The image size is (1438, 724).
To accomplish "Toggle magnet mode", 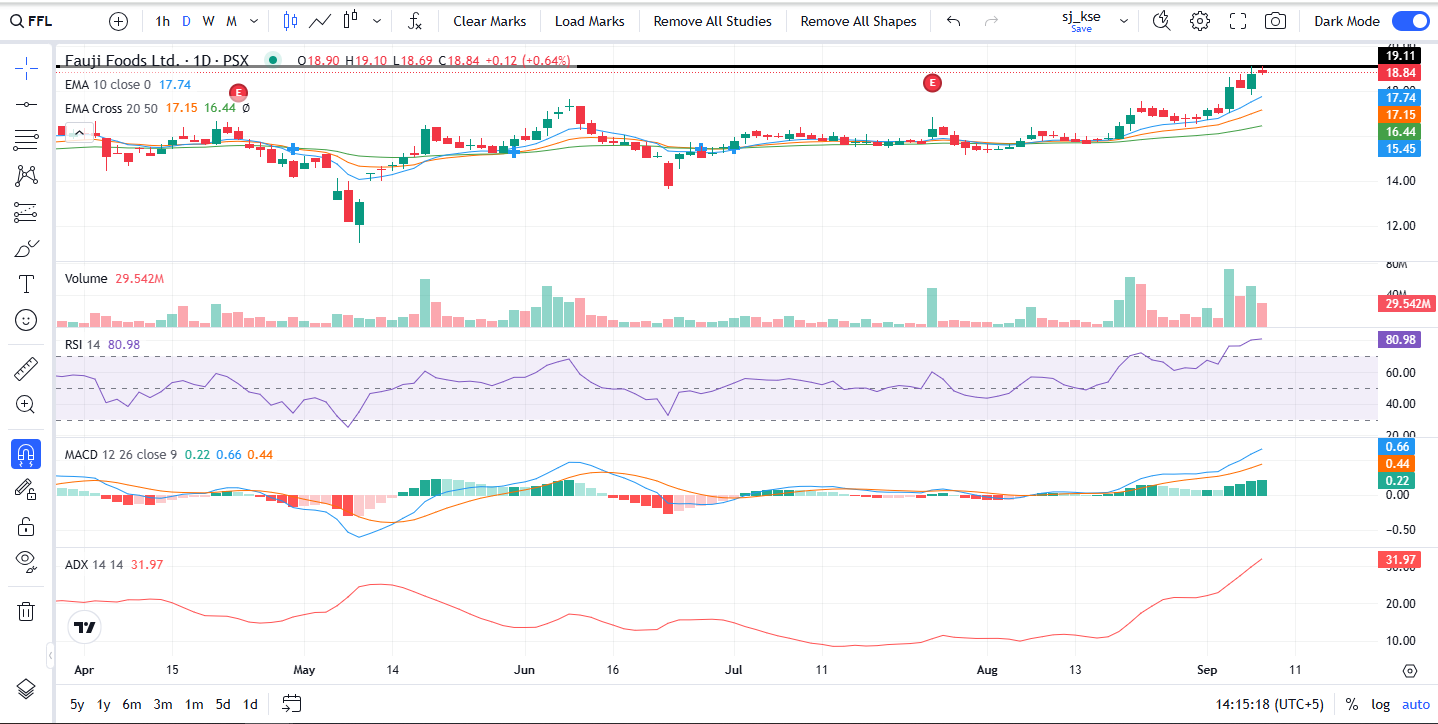I will tap(26, 454).
